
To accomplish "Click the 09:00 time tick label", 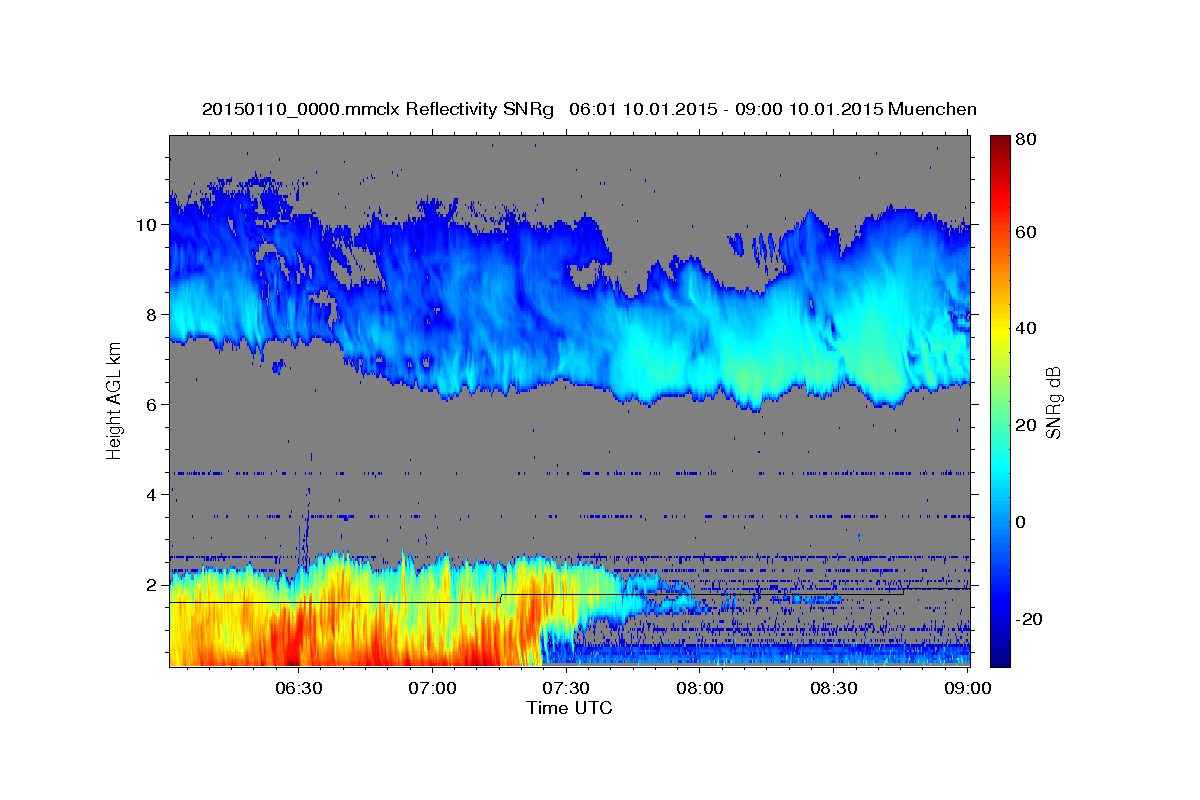I will (968, 688).
